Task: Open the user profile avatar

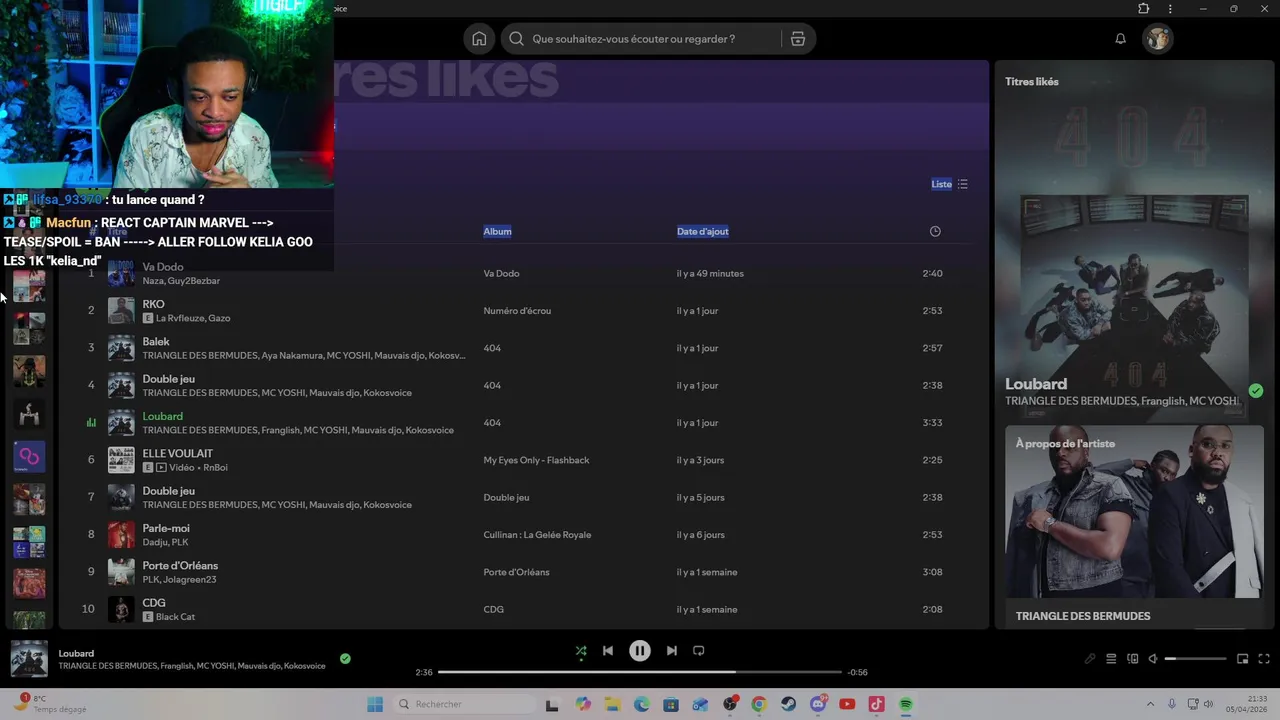Action: [x=1158, y=39]
